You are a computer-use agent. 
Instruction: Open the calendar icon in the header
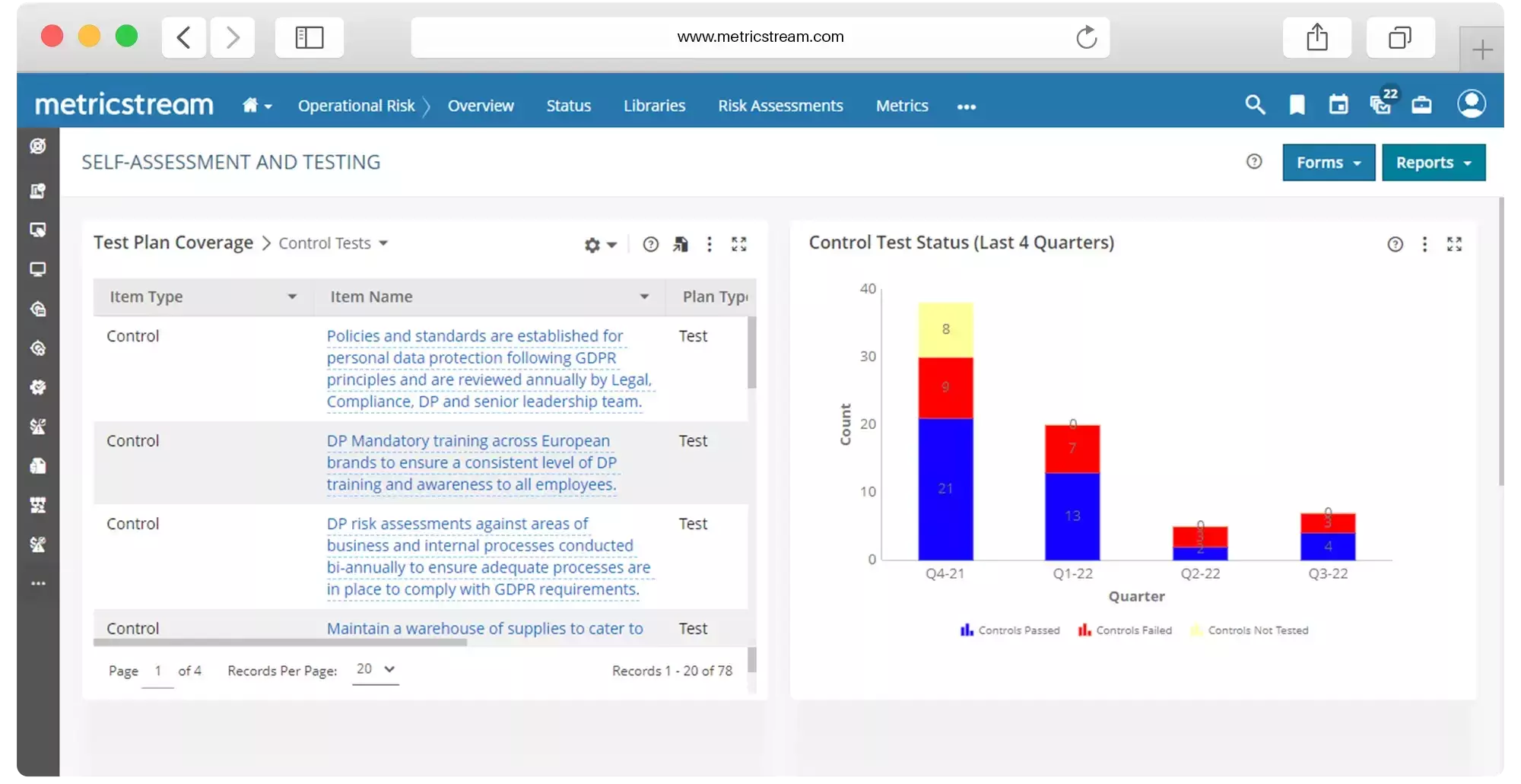click(1338, 105)
